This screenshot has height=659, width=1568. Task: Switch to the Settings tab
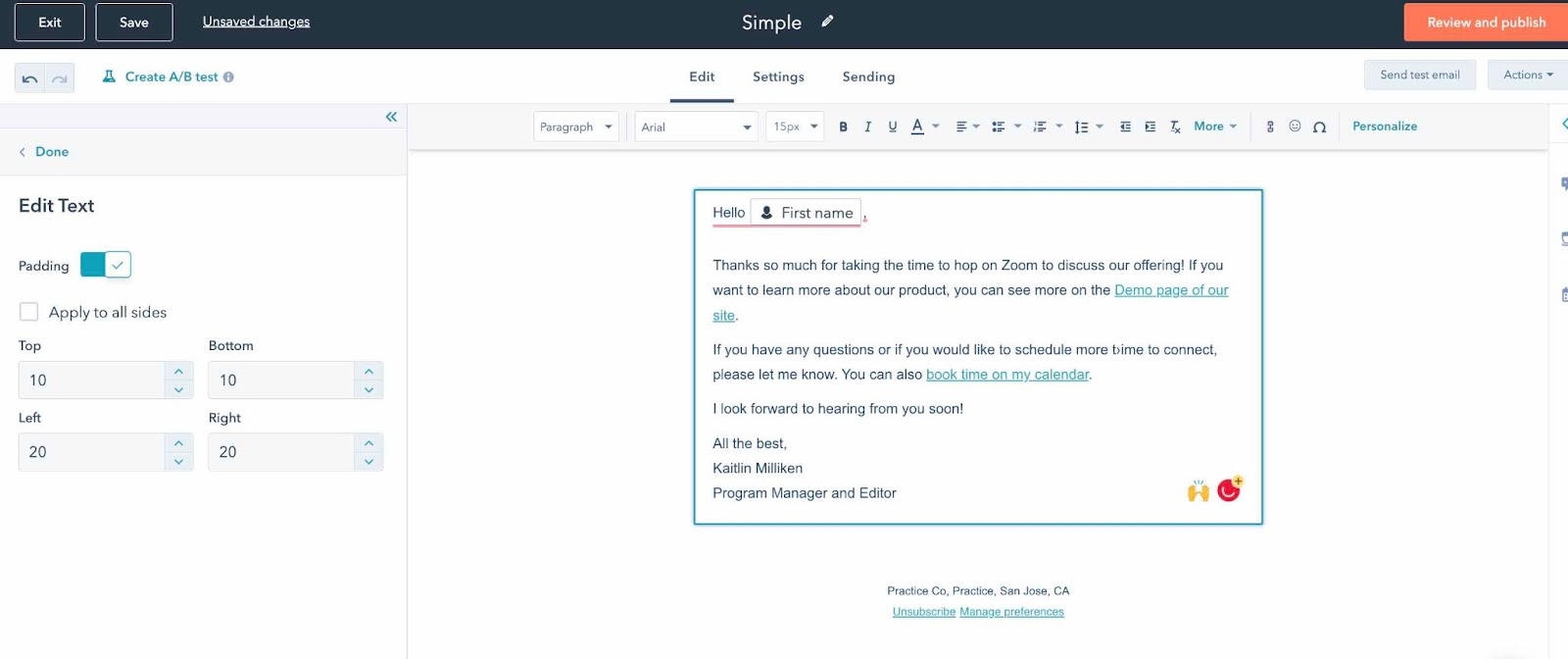778,76
